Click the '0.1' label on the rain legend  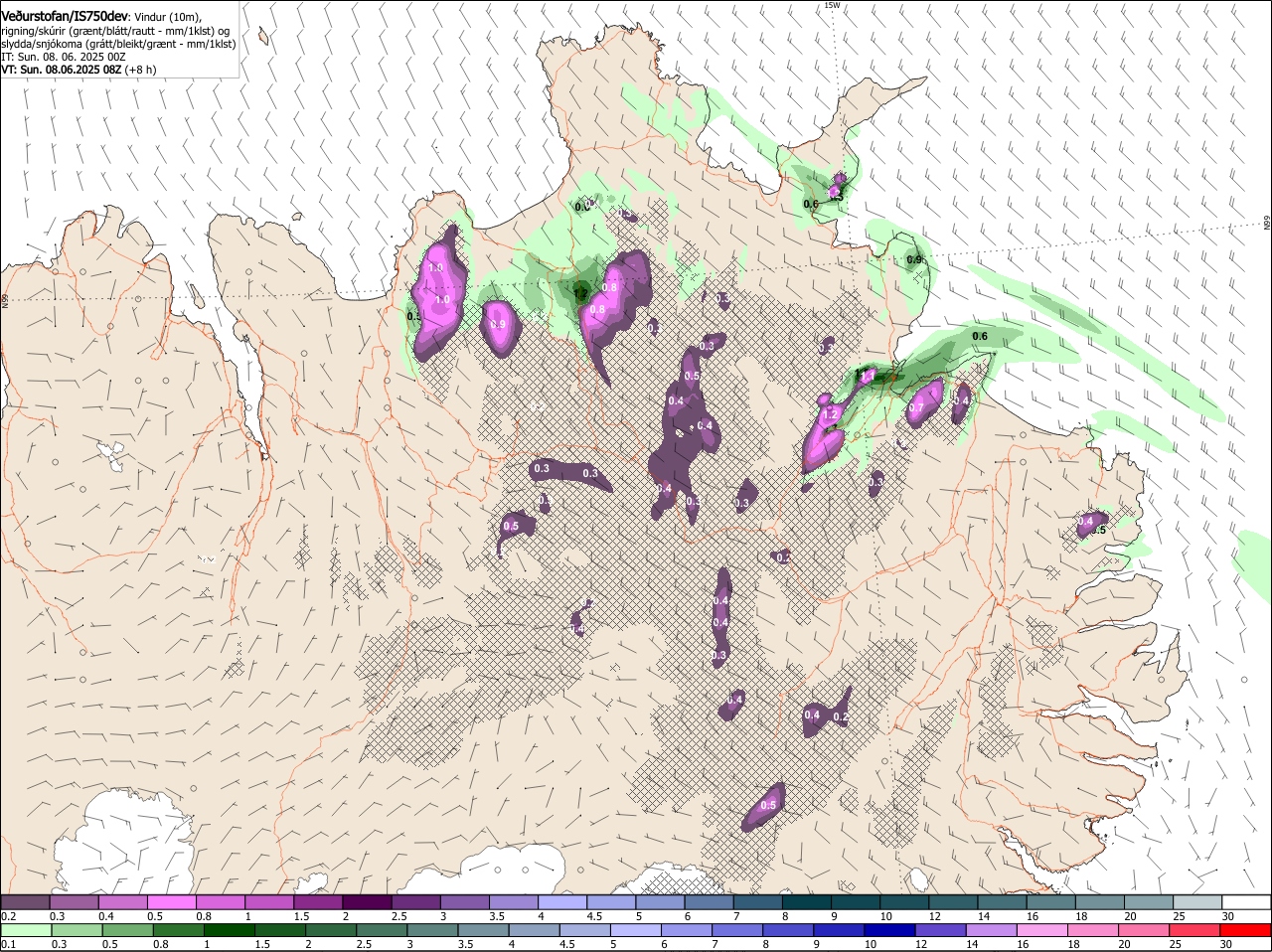(x=8, y=944)
